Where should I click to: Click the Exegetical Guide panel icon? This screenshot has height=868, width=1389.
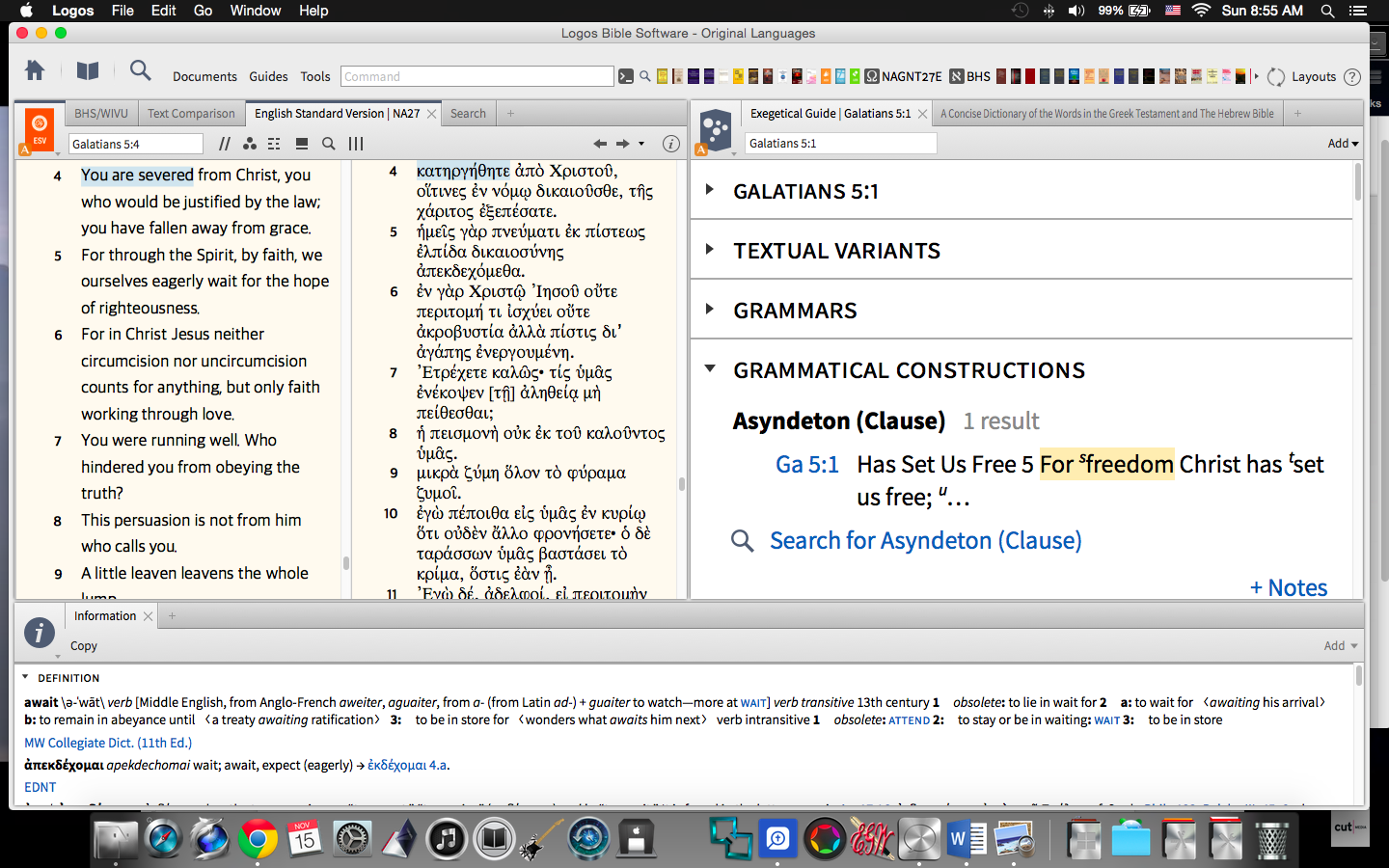click(716, 129)
